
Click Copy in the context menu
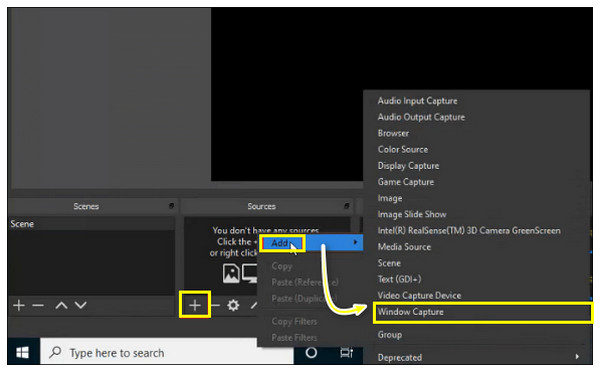click(282, 266)
